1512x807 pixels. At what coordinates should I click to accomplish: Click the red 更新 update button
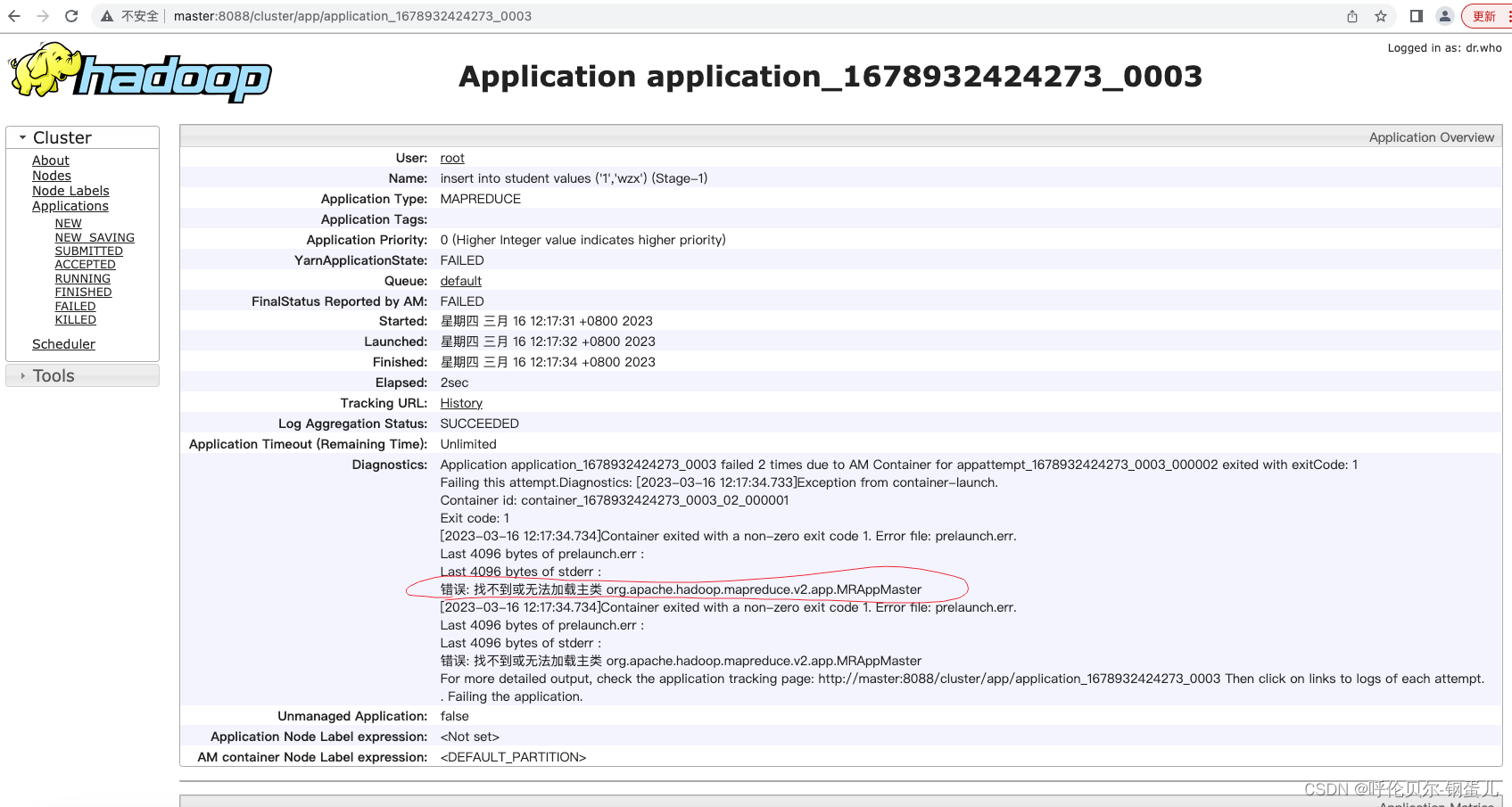(x=1484, y=15)
